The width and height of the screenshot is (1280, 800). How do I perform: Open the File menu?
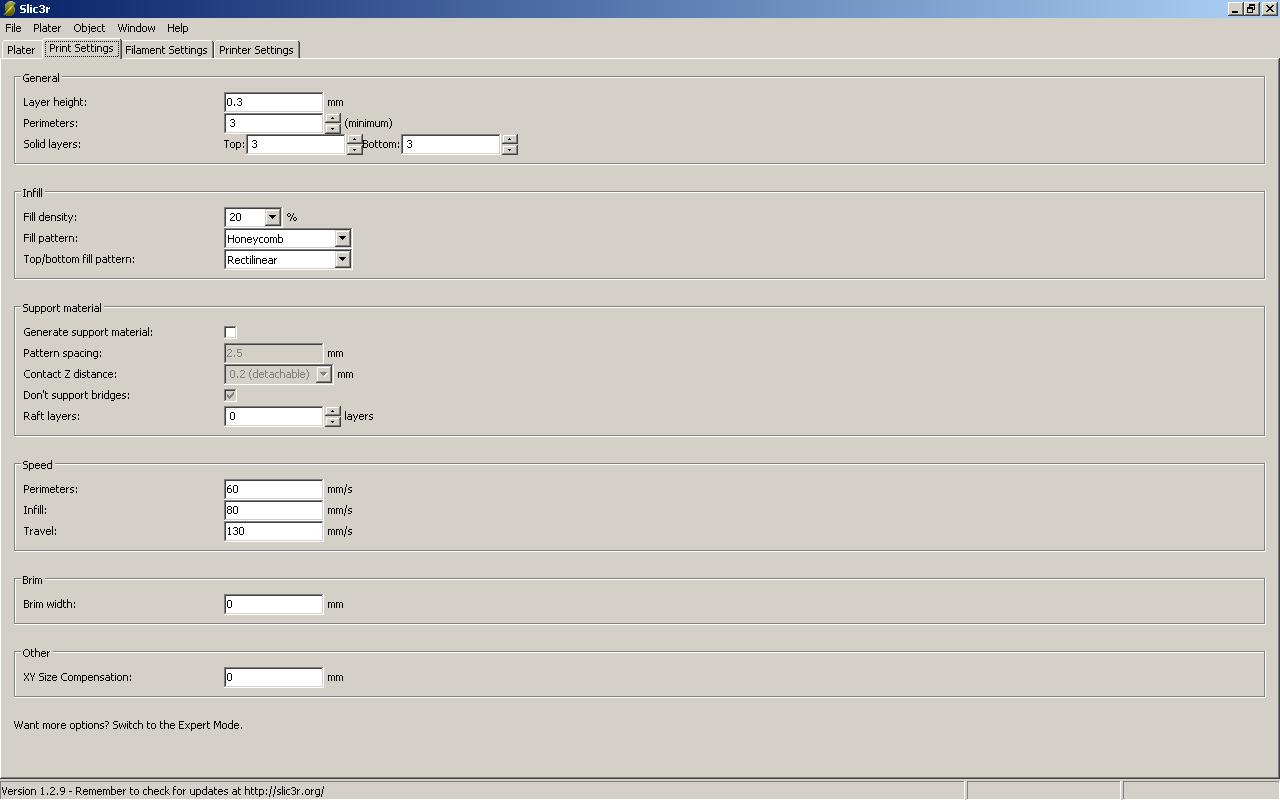tap(13, 28)
